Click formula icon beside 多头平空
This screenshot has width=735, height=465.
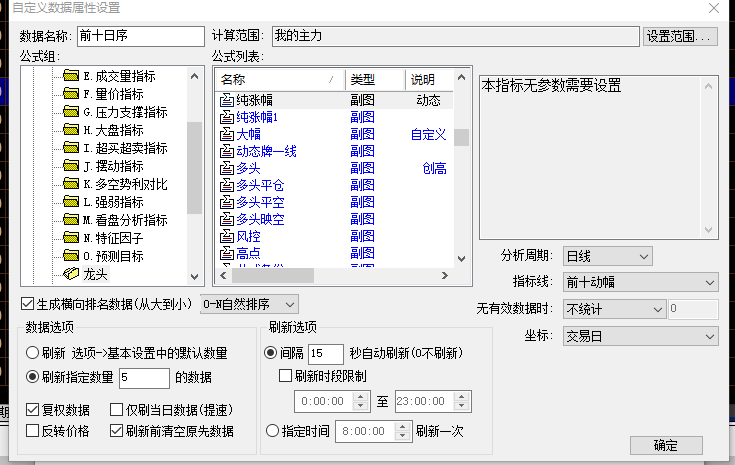(x=227, y=202)
